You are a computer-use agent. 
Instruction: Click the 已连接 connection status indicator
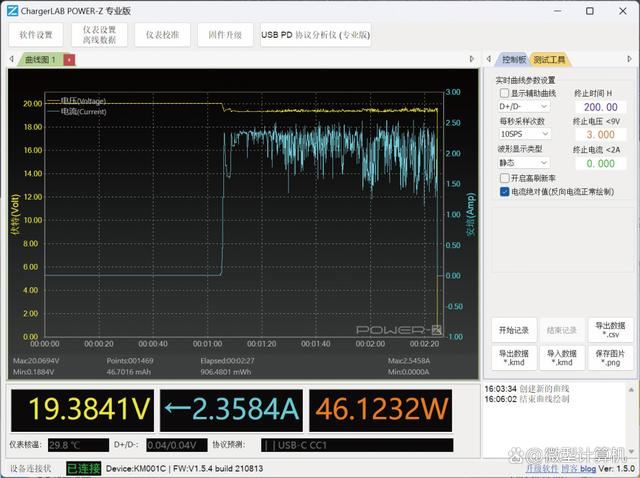[x=83, y=467]
